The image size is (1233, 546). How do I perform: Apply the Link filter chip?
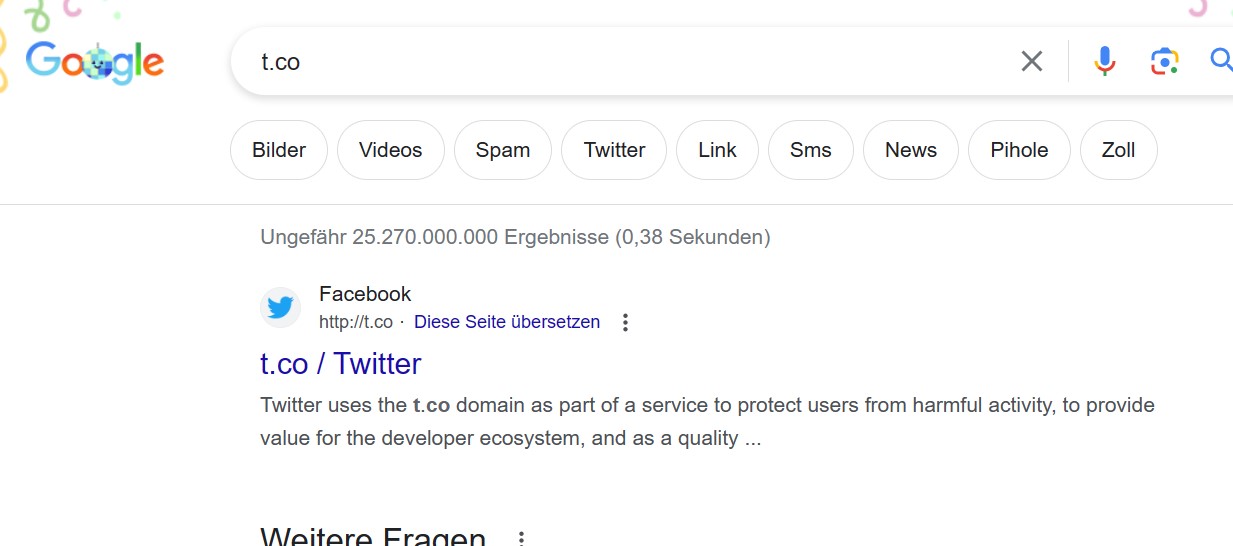pyautogui.click(x=717, y=150)
